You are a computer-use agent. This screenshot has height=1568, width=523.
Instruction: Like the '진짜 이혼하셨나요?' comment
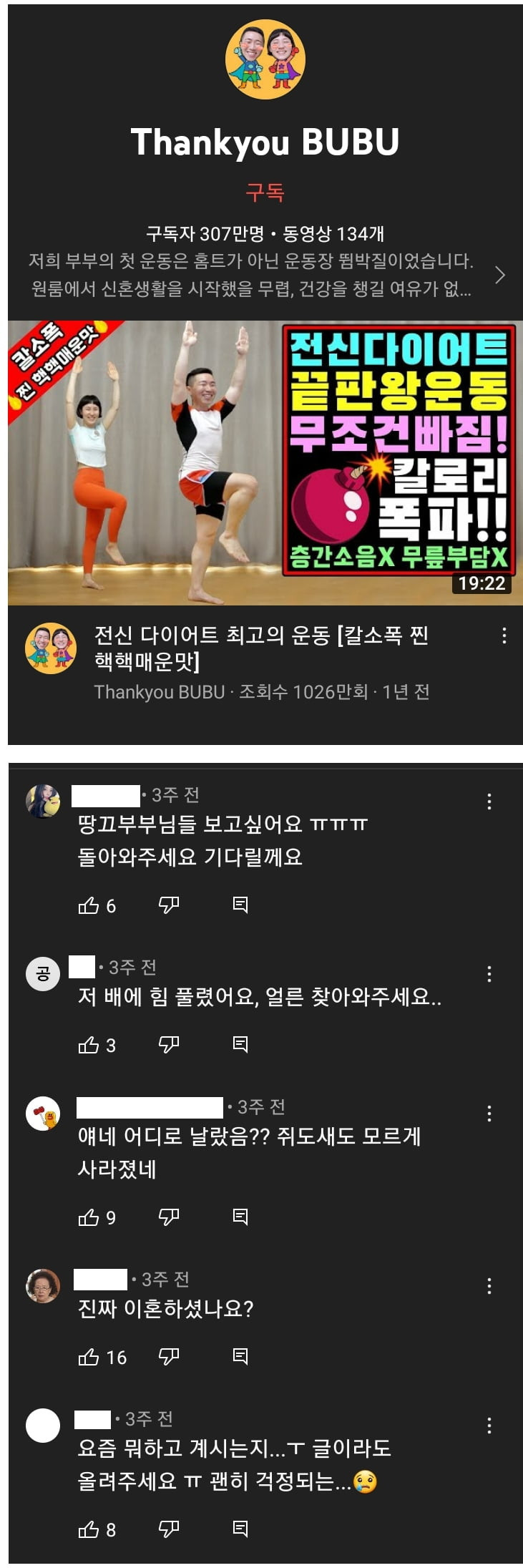[x=88, y=1356]
